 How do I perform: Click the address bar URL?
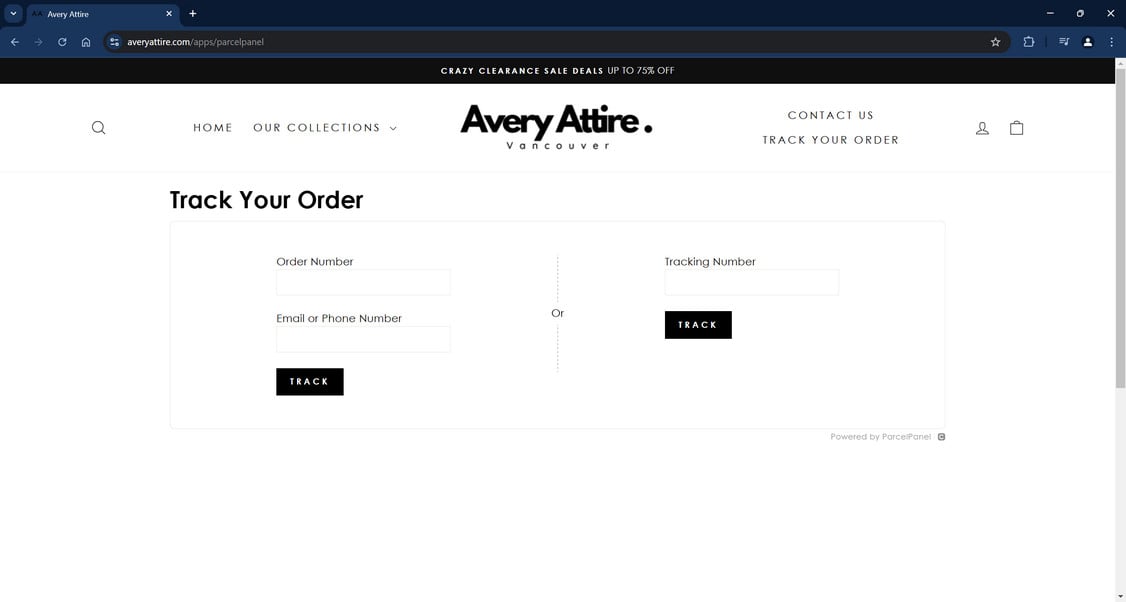(195, 42)
